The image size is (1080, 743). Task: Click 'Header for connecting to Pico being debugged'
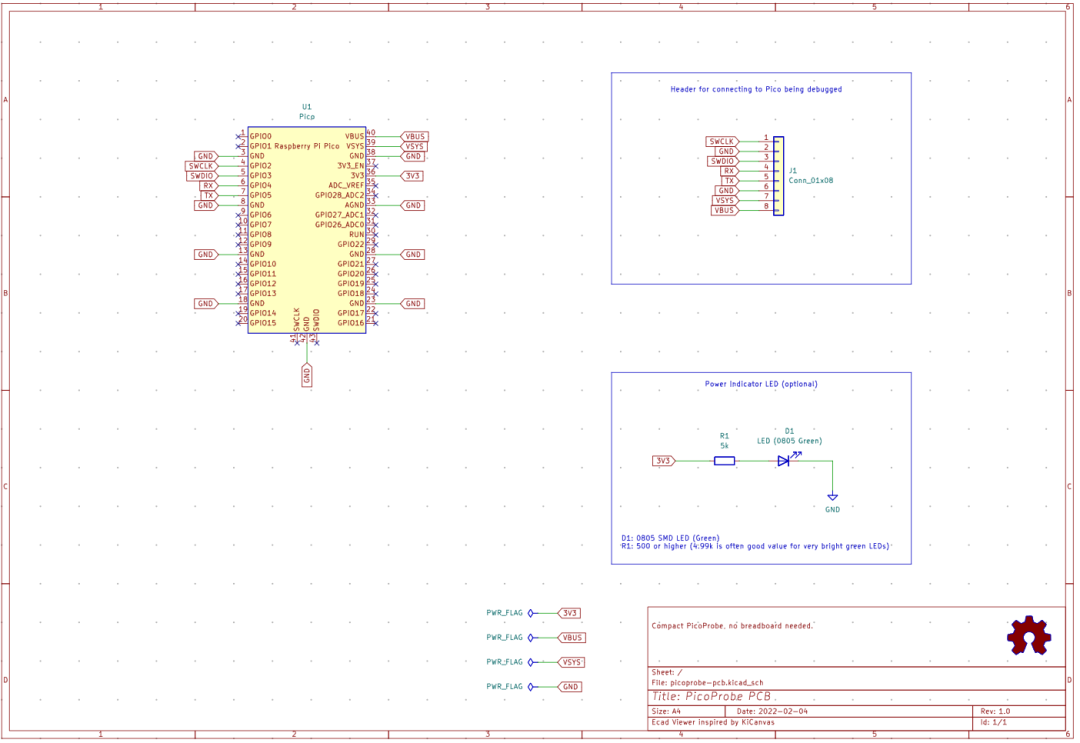[x=756, y=90]
